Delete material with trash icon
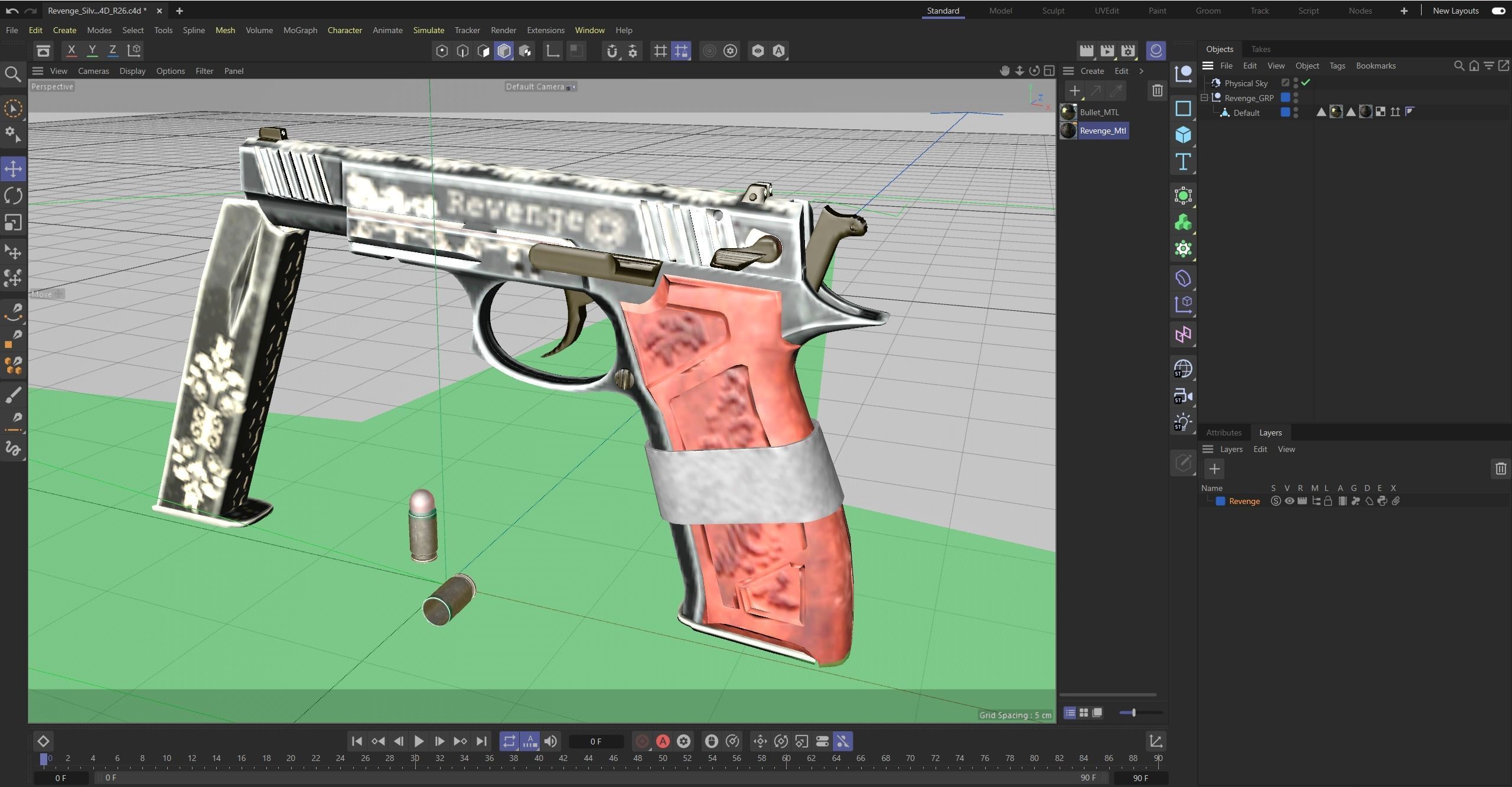This screenshot has height=787, width=1512. [1157, 91]
